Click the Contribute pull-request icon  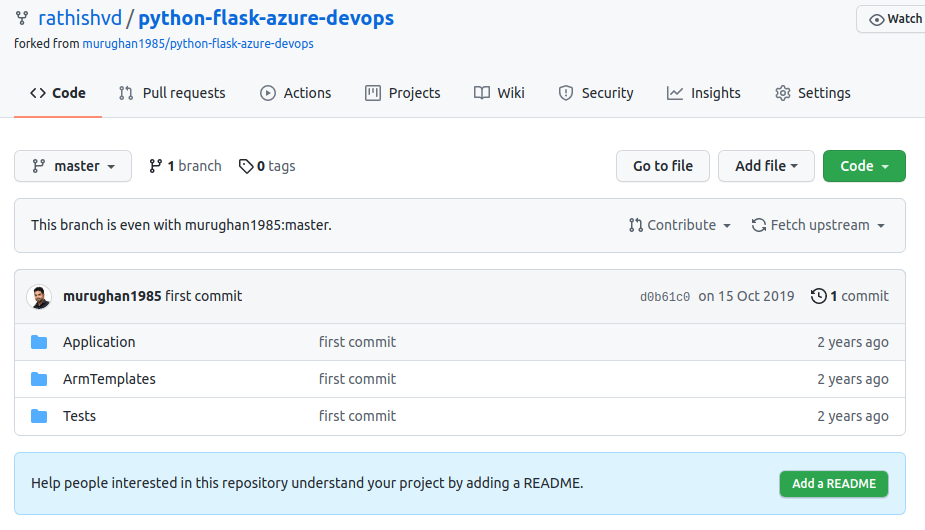(636, 225)
